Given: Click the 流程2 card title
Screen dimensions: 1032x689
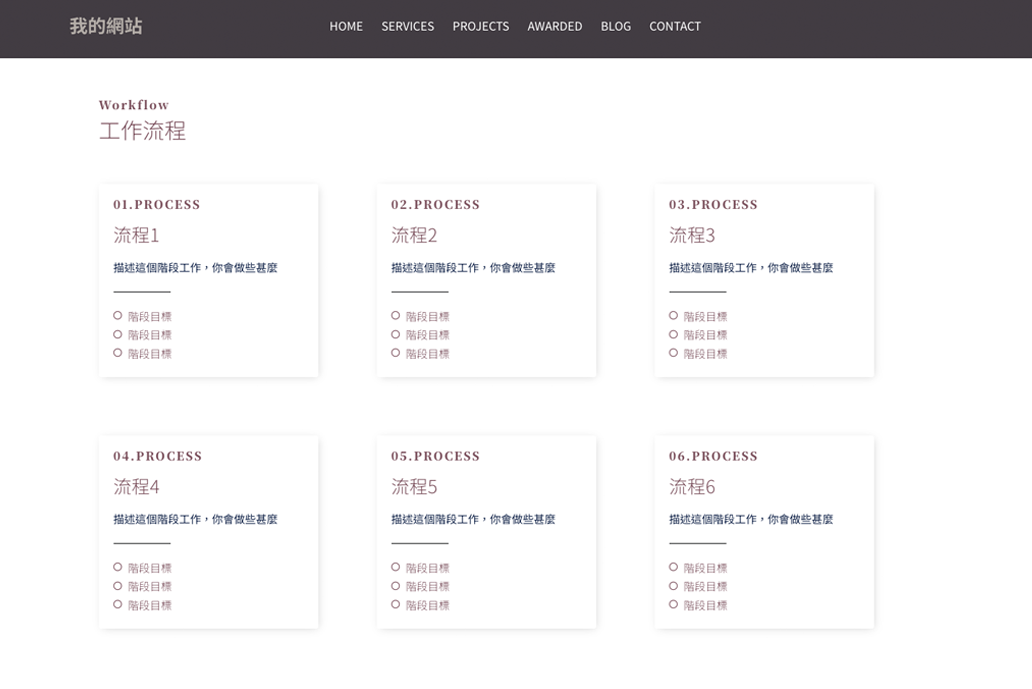Looking at the screenshot, I should [414, 235].
